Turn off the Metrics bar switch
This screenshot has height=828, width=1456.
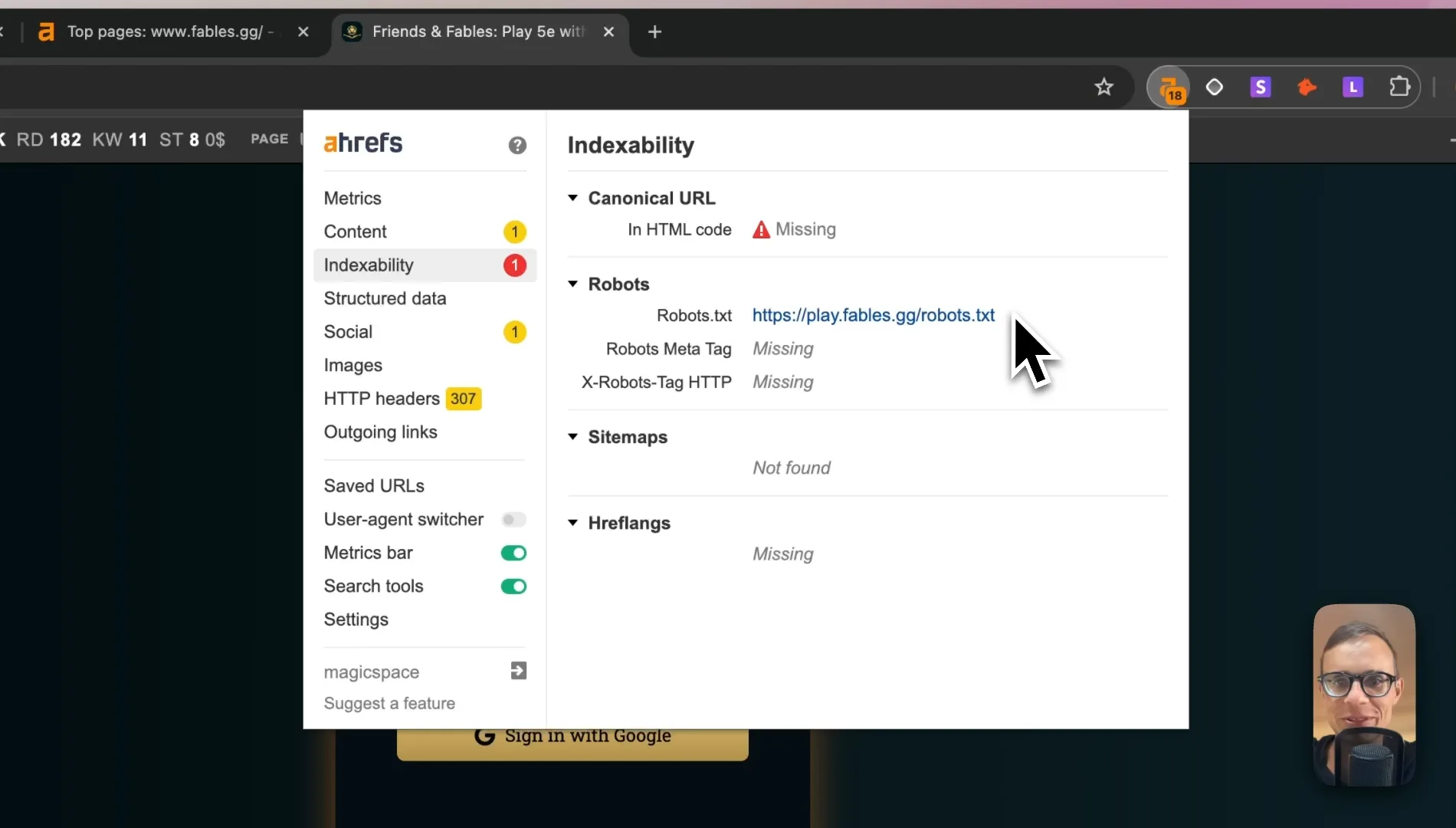(x=513, y=553)
